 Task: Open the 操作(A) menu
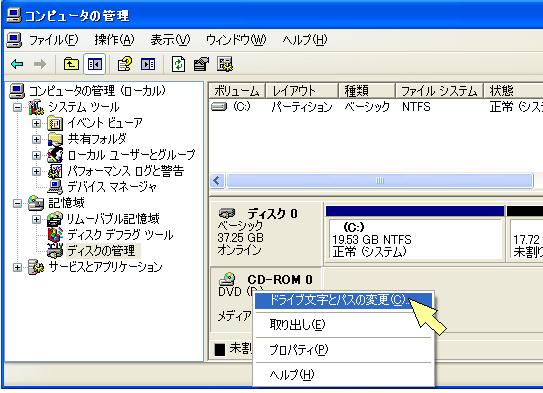114,40
